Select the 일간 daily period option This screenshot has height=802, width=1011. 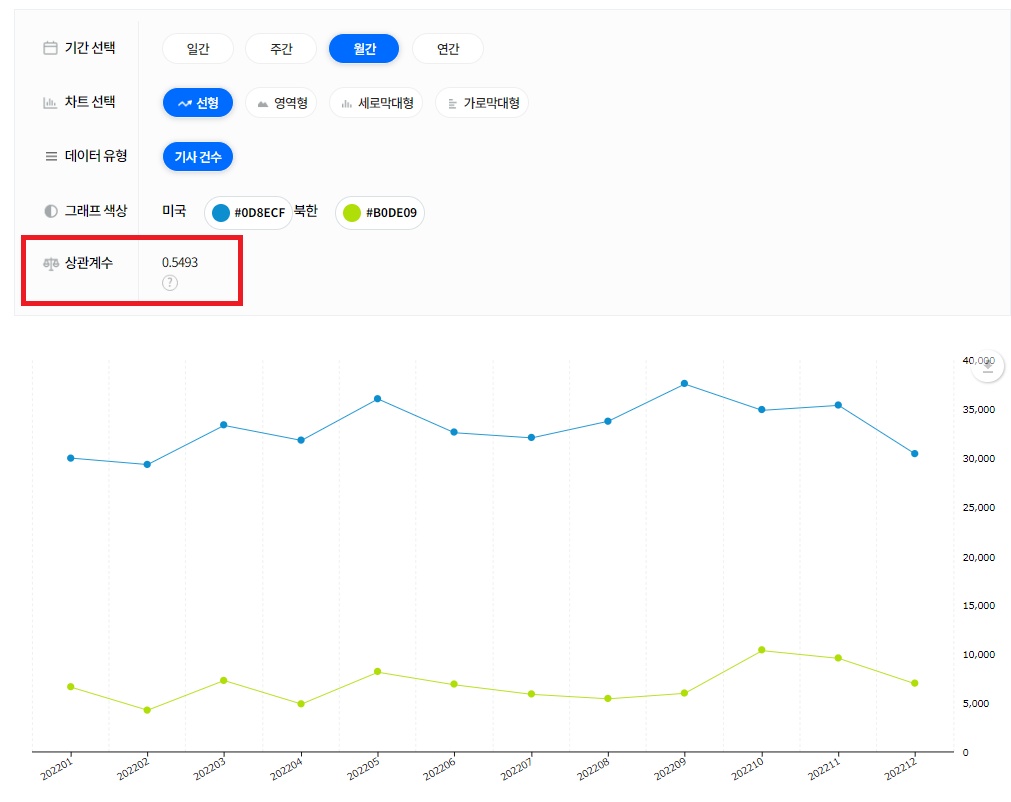click(x=198, y=49)
